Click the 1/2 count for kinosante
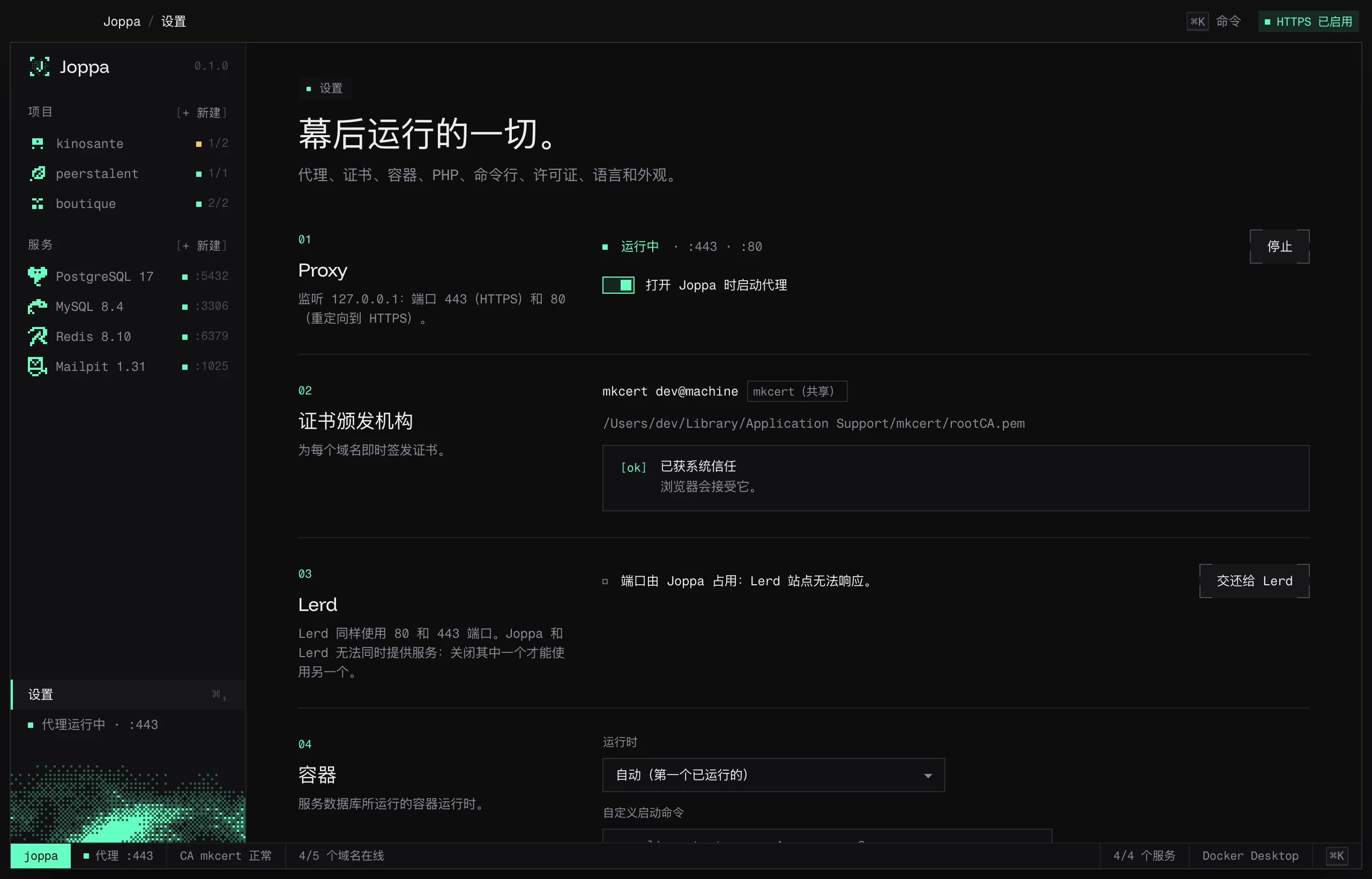This screenshot has height=879, width=1372. coord(218,143)
